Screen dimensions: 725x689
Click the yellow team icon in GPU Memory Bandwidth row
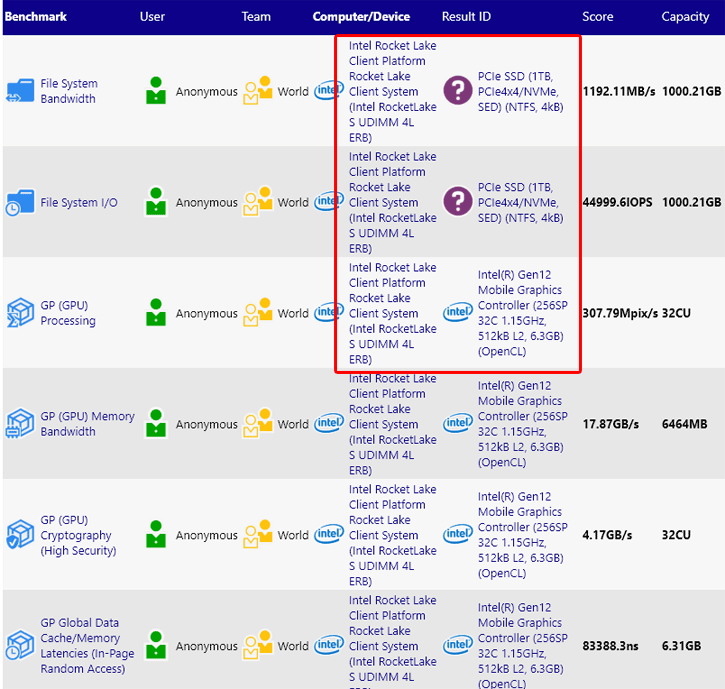pos(258,424)
